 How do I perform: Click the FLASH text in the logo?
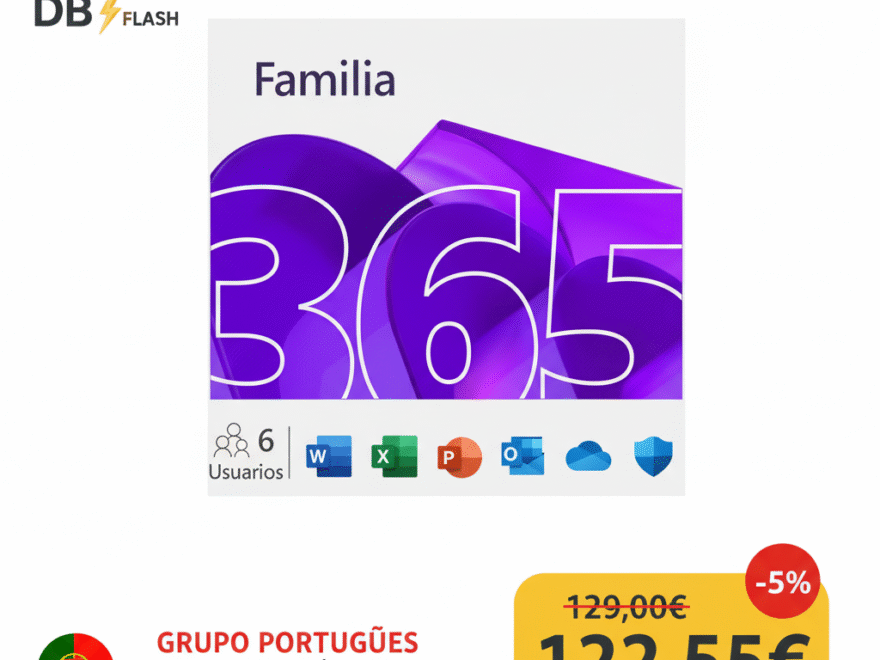tap(150, 19)
